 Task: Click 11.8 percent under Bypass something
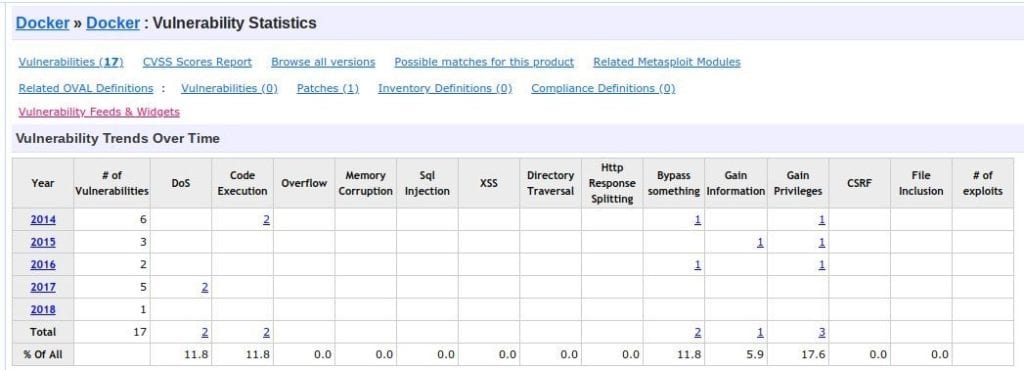[x=690, y=355]
